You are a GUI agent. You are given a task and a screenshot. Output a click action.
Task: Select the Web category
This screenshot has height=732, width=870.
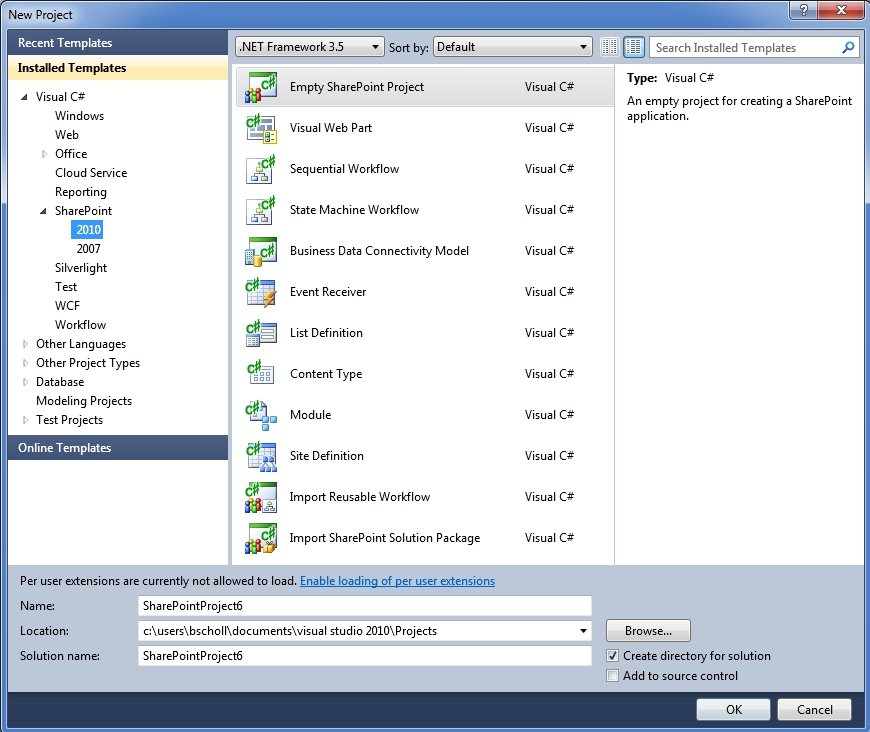67,135
